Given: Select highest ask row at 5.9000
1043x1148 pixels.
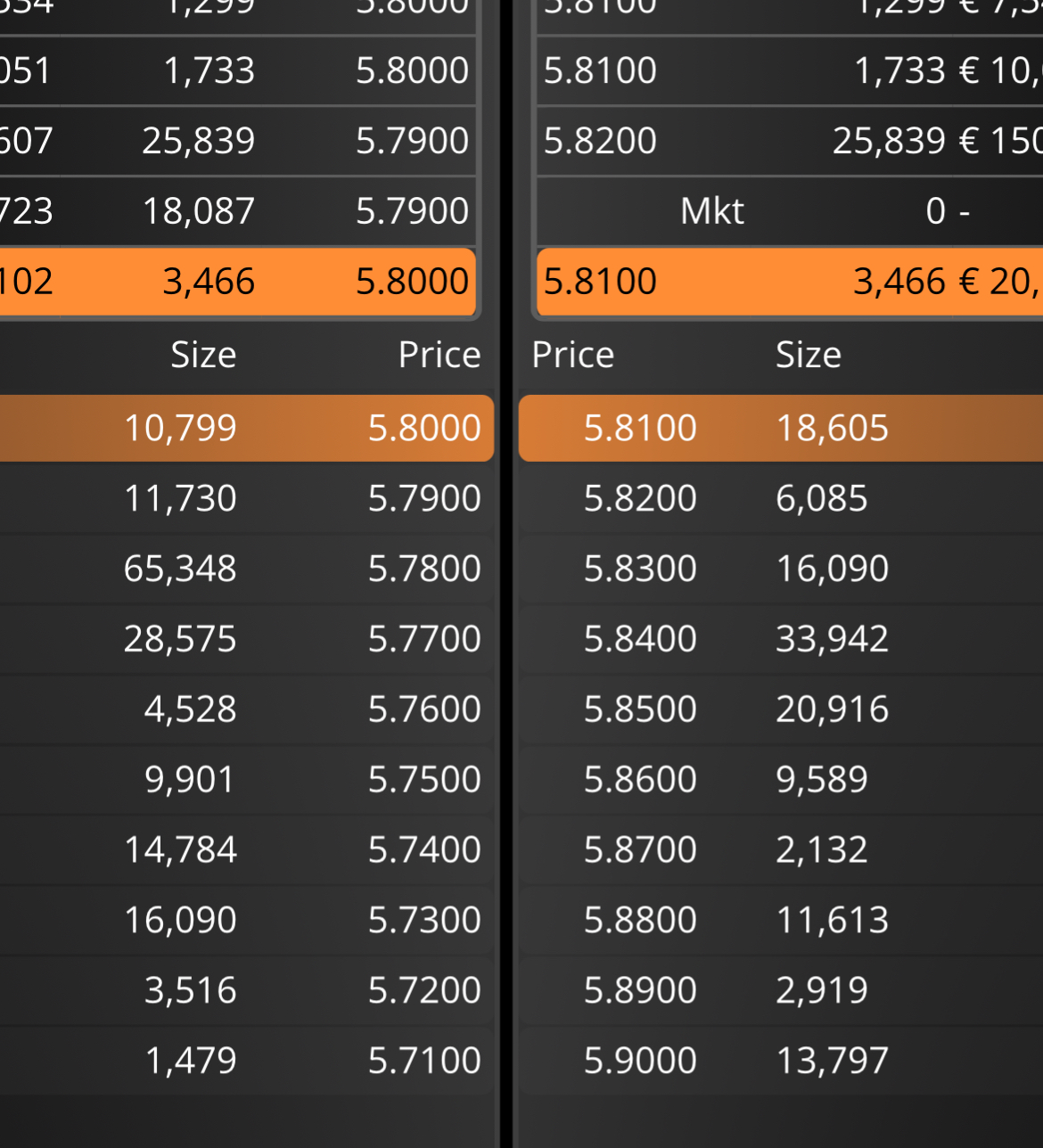Looking at the screenshot, I should click(781, 1061).
